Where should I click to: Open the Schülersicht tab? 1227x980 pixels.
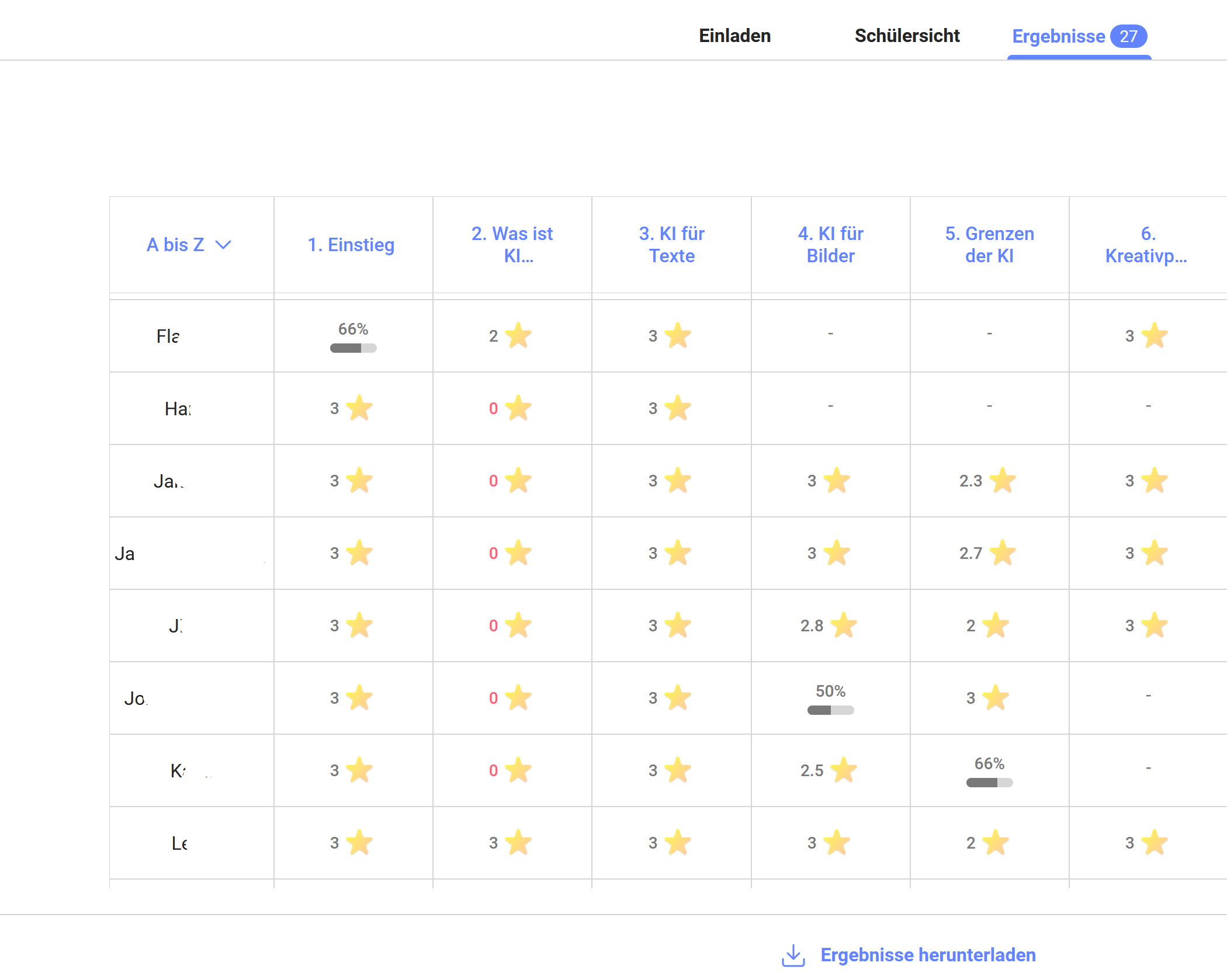(907, 36)
